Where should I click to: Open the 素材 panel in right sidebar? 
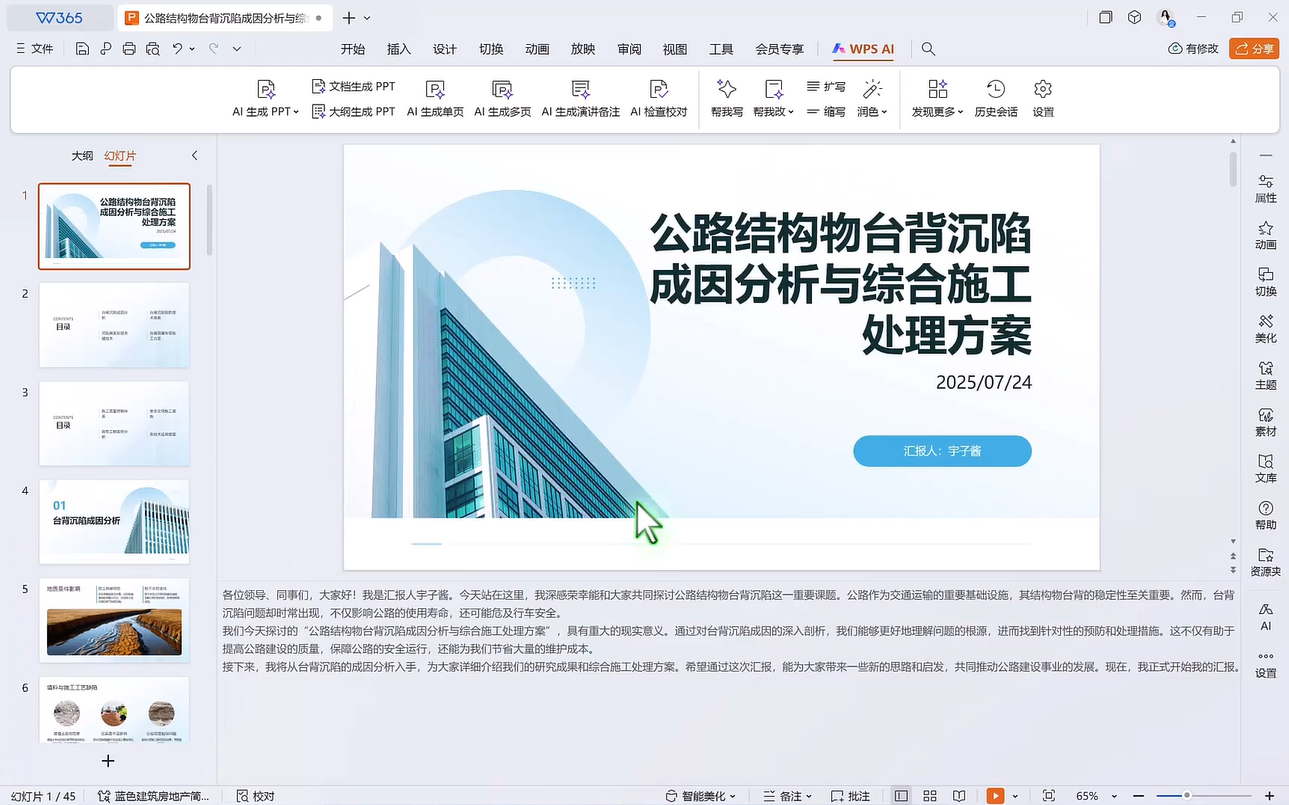point(1265,422)
